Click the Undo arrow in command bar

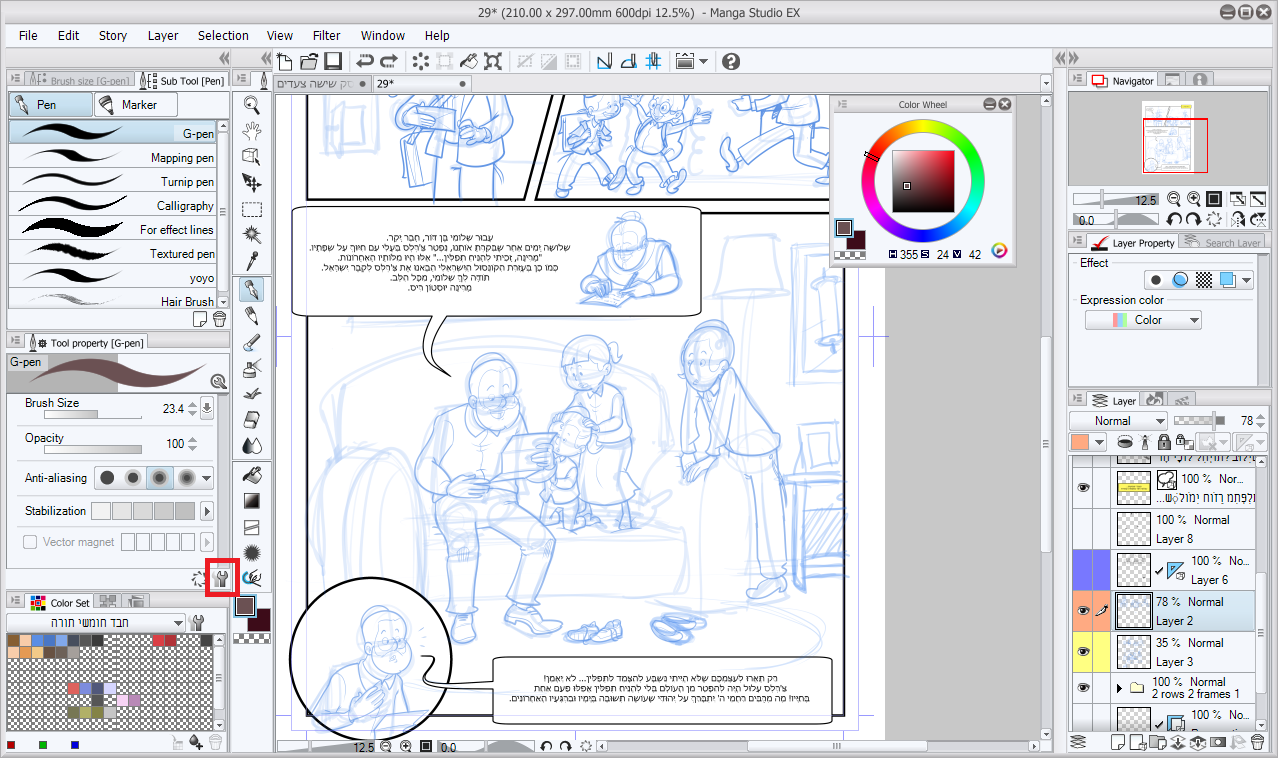[366, 61]
